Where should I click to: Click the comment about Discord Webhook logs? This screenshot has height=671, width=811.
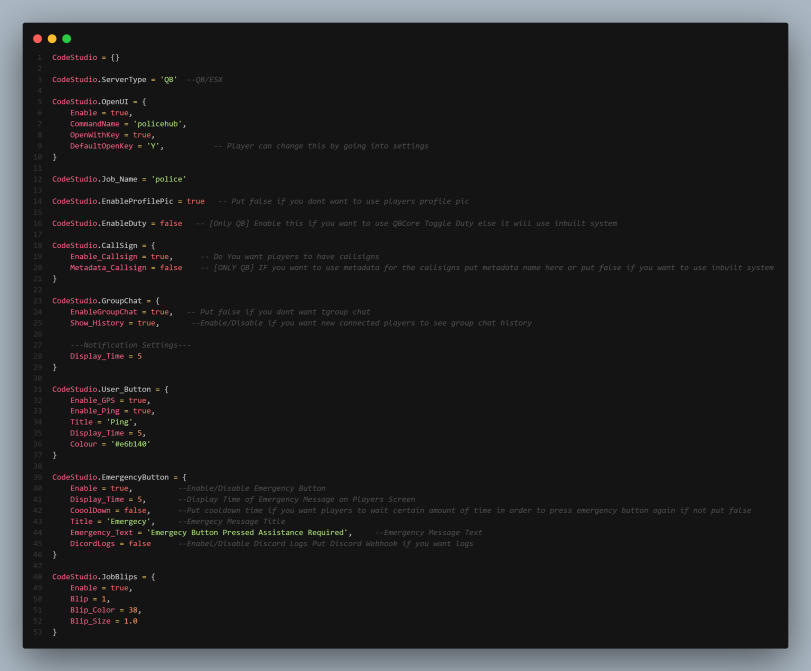[325, 544]
